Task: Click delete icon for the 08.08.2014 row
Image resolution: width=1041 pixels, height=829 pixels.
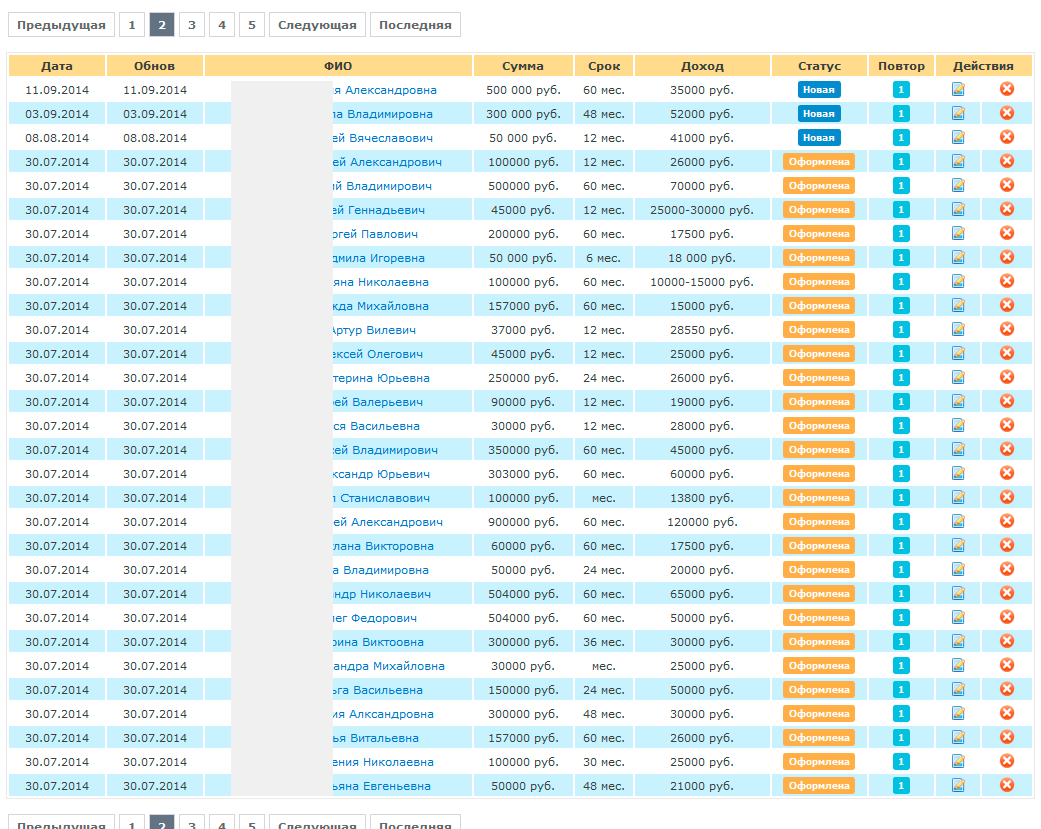Action: (x=1007, y=137)
